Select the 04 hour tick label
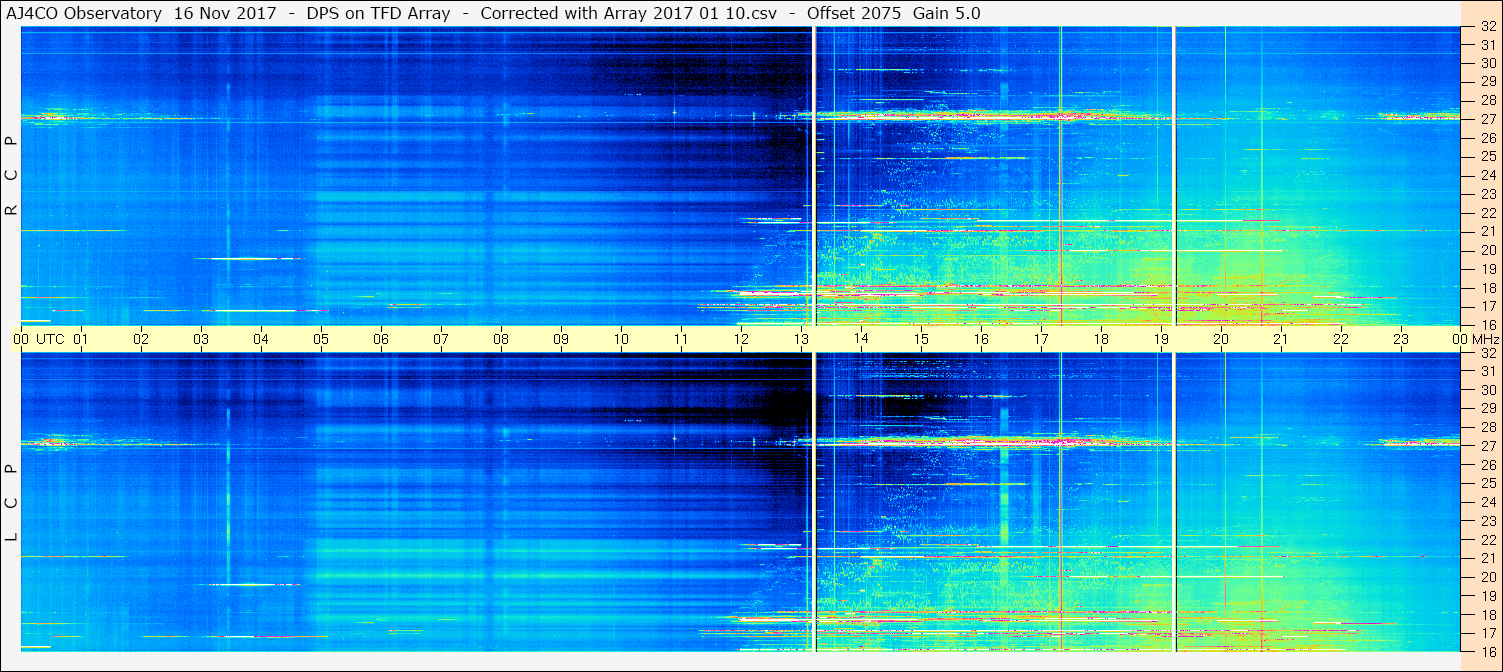1503x672 pixels. 261,339
